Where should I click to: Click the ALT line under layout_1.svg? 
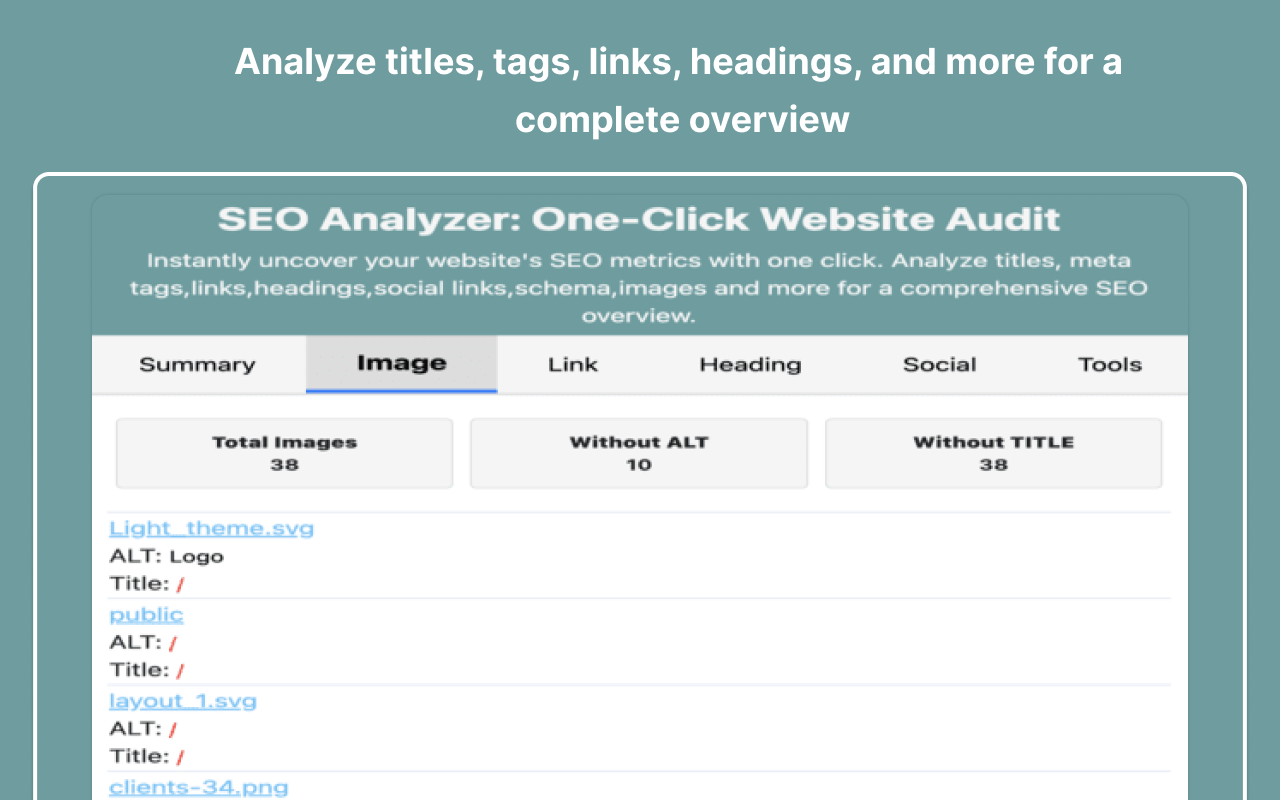[143, 729]
